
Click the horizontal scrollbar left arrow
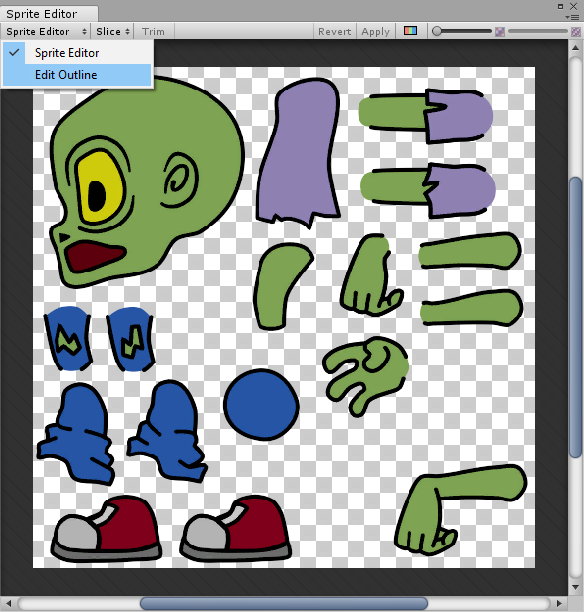click(9, 603)
